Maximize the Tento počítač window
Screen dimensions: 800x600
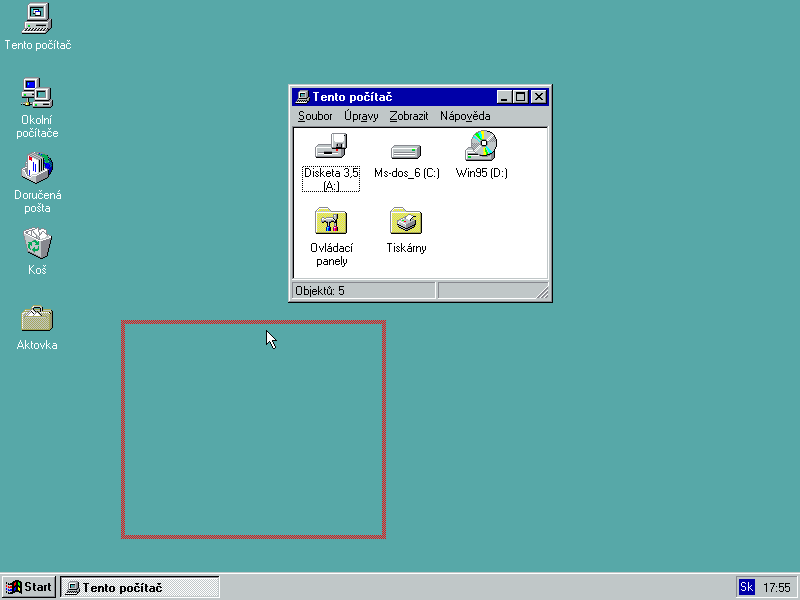coord(521,97)
